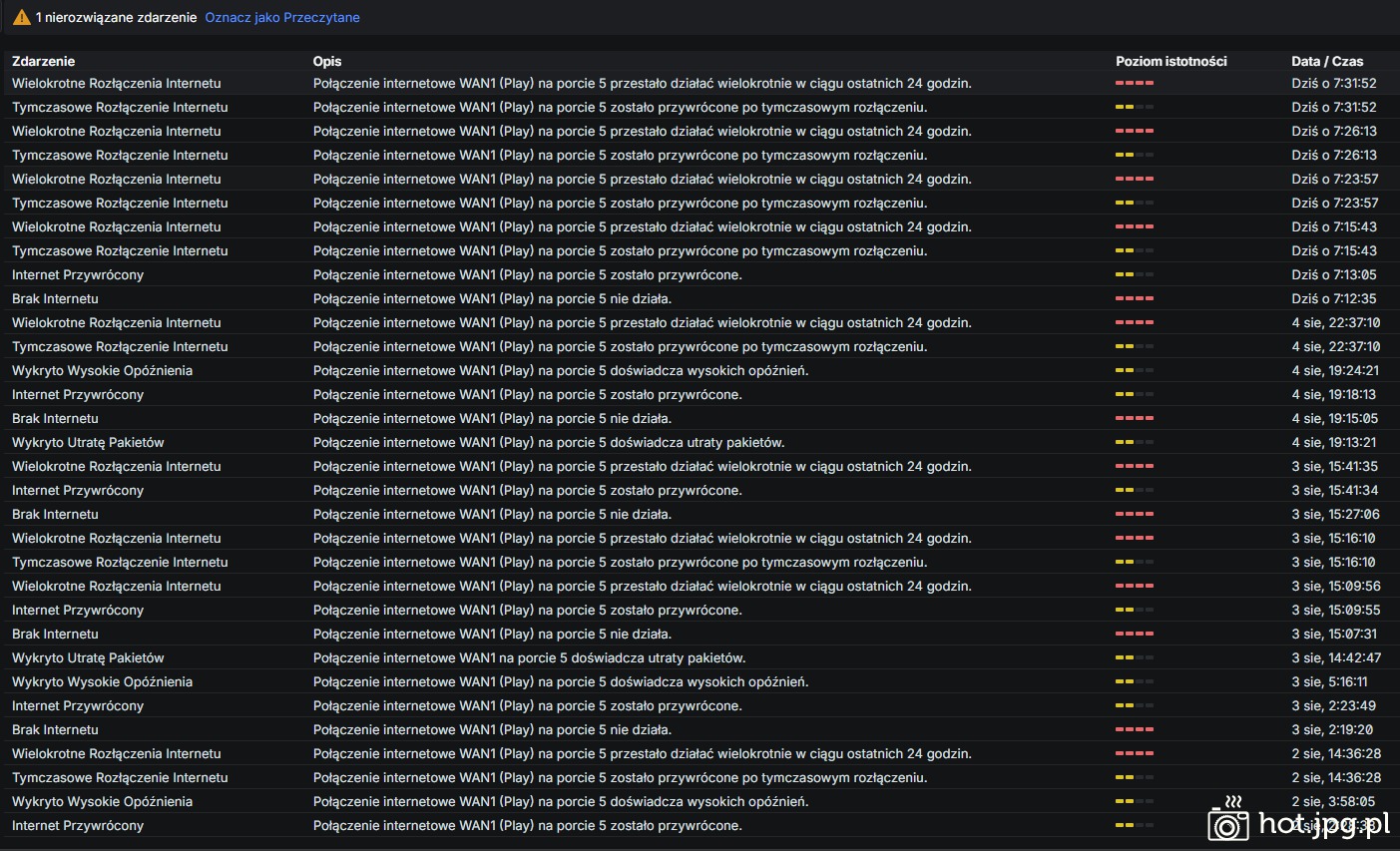The width and height of the screenshot is (1400, 851).
Task: Click the yellow warning triangle icon
Action: 21,18
